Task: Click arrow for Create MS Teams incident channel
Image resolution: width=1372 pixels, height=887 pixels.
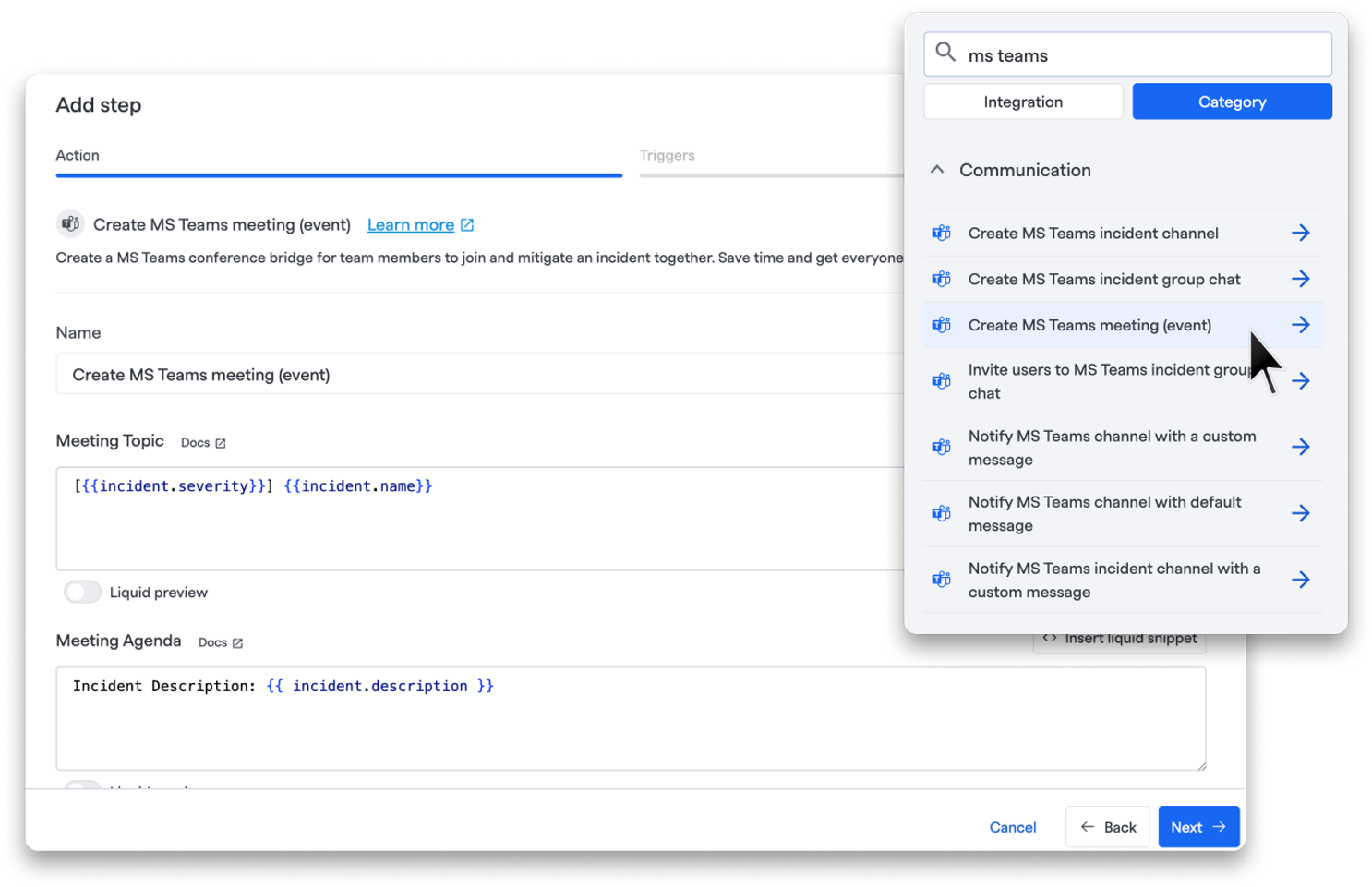Action: (1301, 233)
